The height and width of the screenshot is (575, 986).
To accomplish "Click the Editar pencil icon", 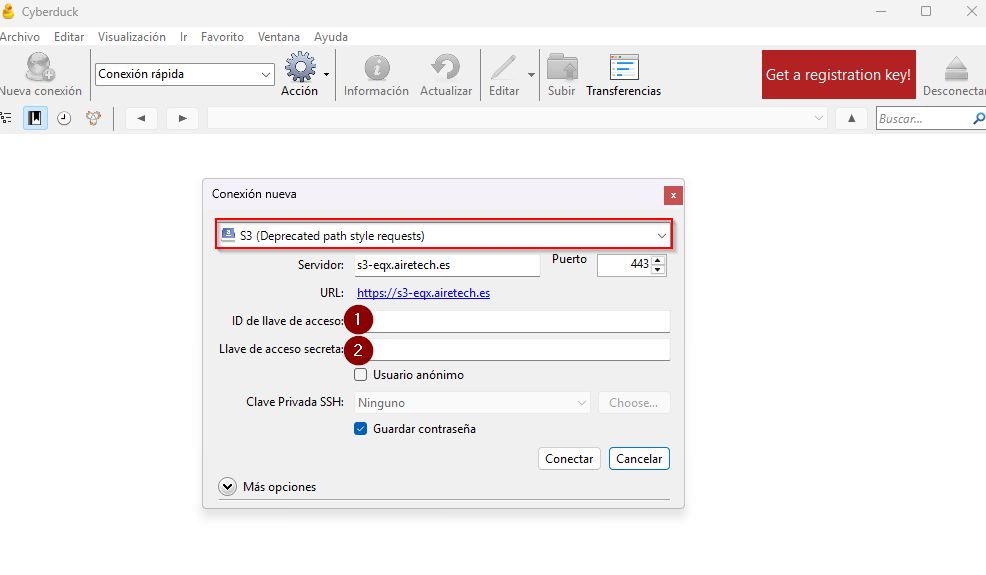I will 504,67.
